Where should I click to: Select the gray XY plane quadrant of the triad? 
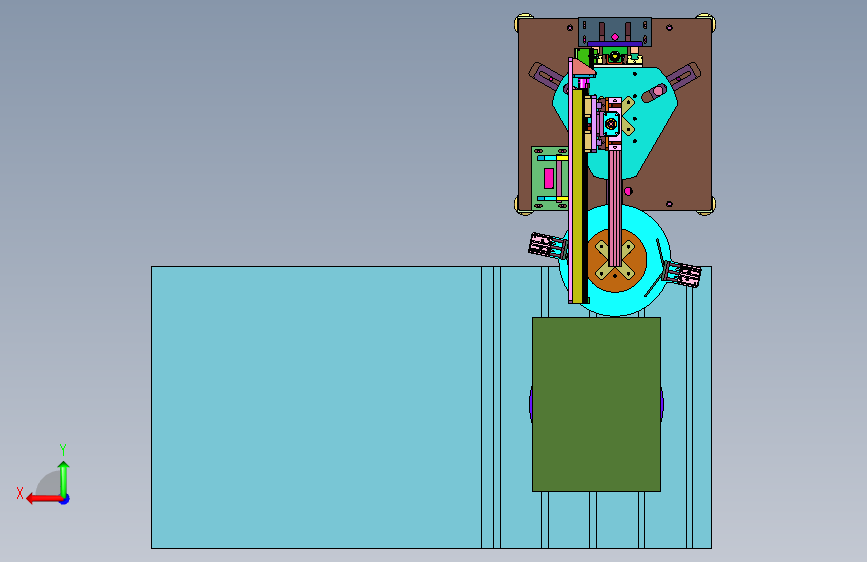pyautogui.click(x=50, y=485)
